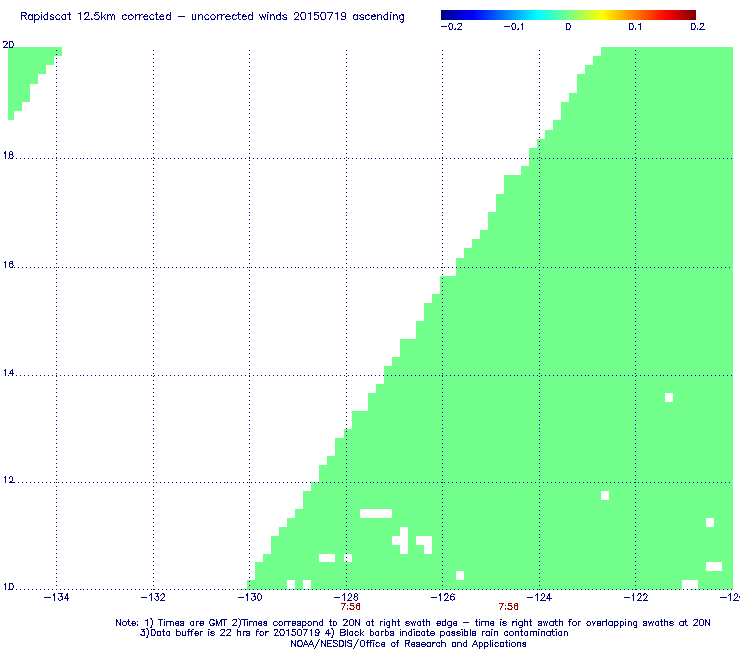The height and width of the screenshot is (650, 740).
Task: Click the red 7:58 time under -128
Action: pos(350,607)
